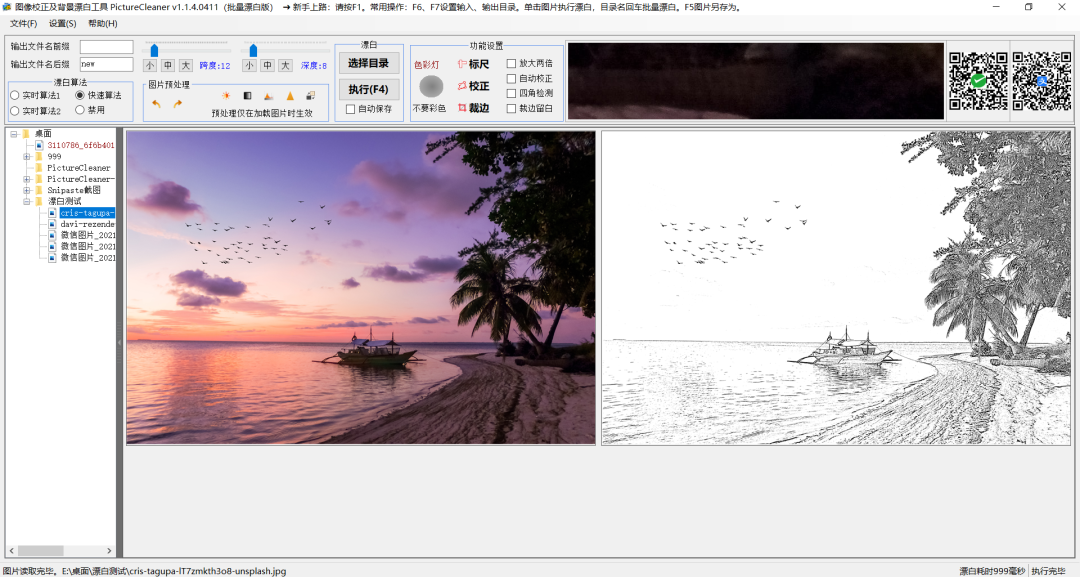Expand the 999 folder in tree
Image resolution: width=1080 pixels, height=577 pixels.
click(26, 156)
